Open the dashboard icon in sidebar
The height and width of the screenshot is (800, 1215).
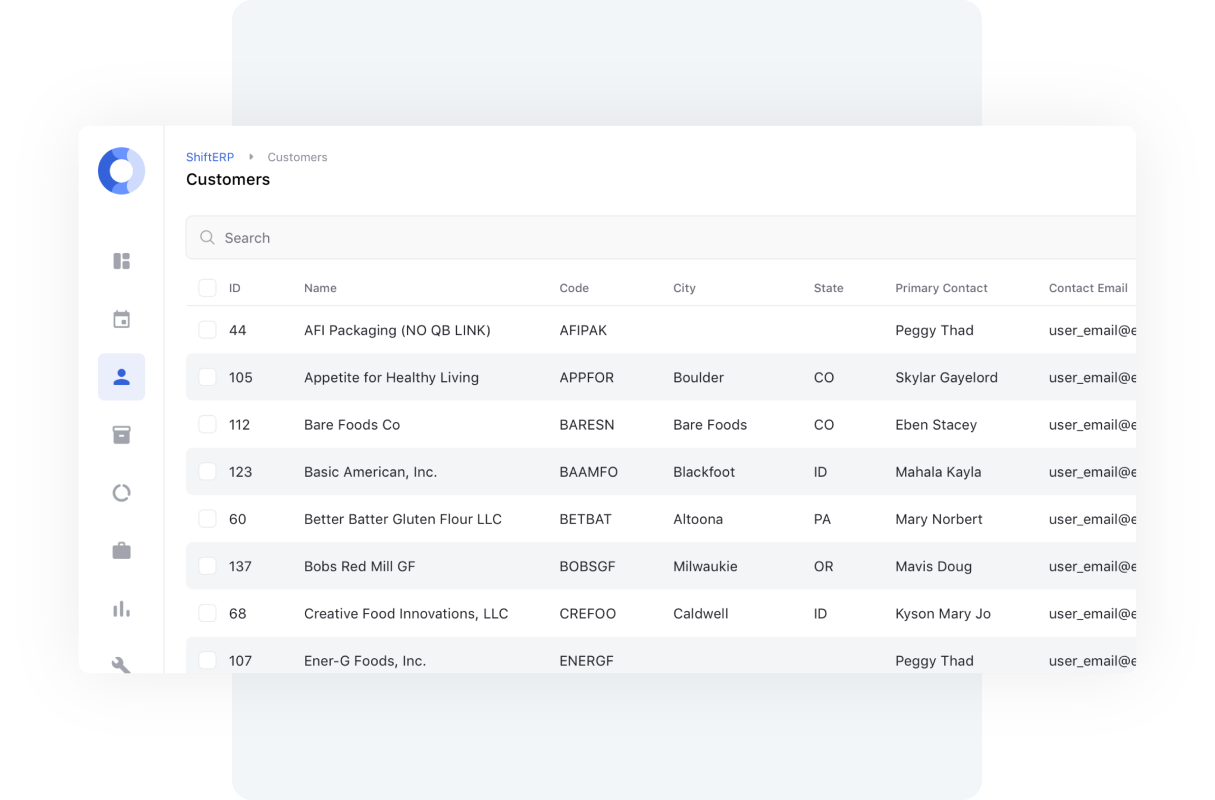point(121,261)
